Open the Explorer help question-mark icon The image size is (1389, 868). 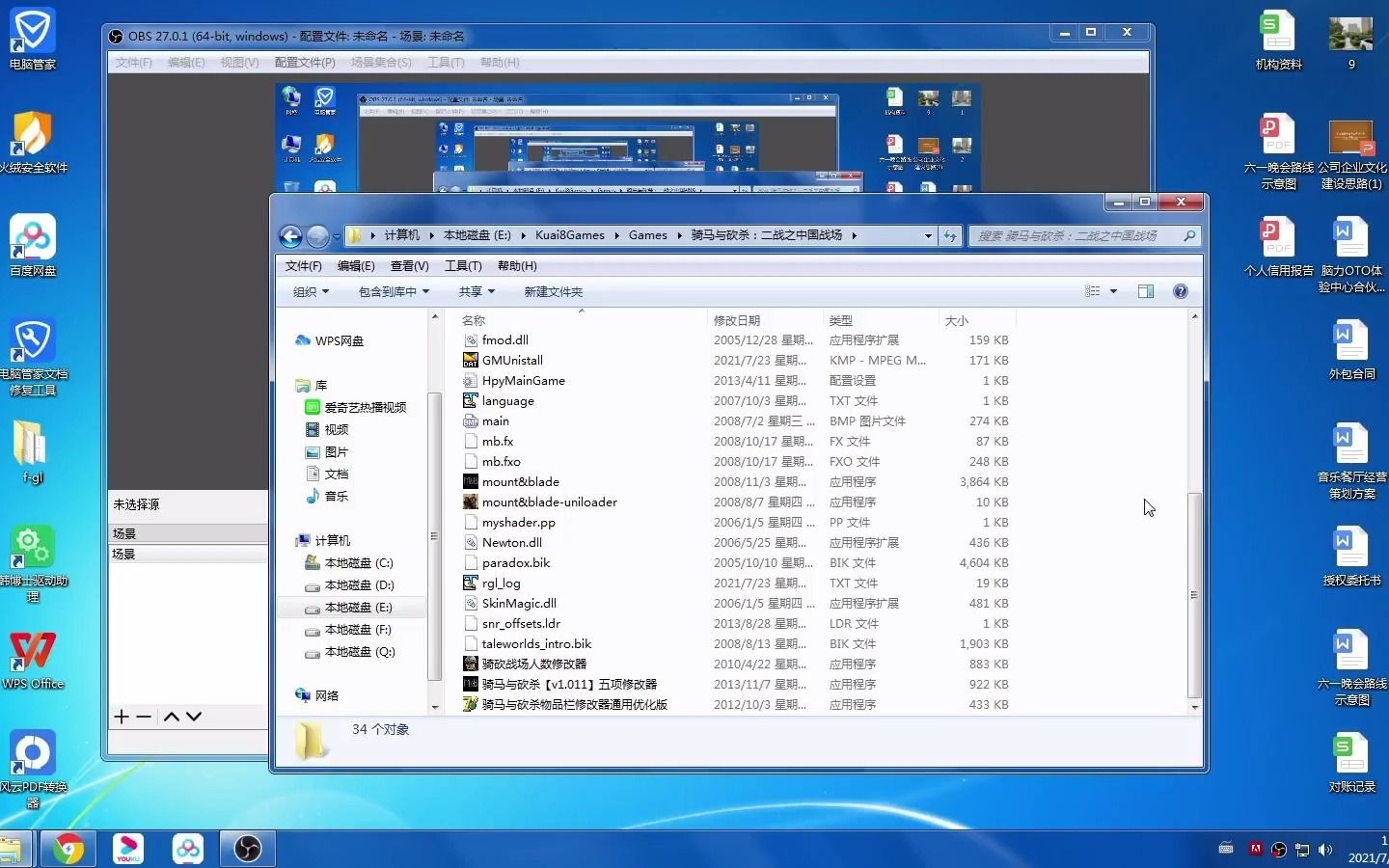click(x=1180, y=291)
